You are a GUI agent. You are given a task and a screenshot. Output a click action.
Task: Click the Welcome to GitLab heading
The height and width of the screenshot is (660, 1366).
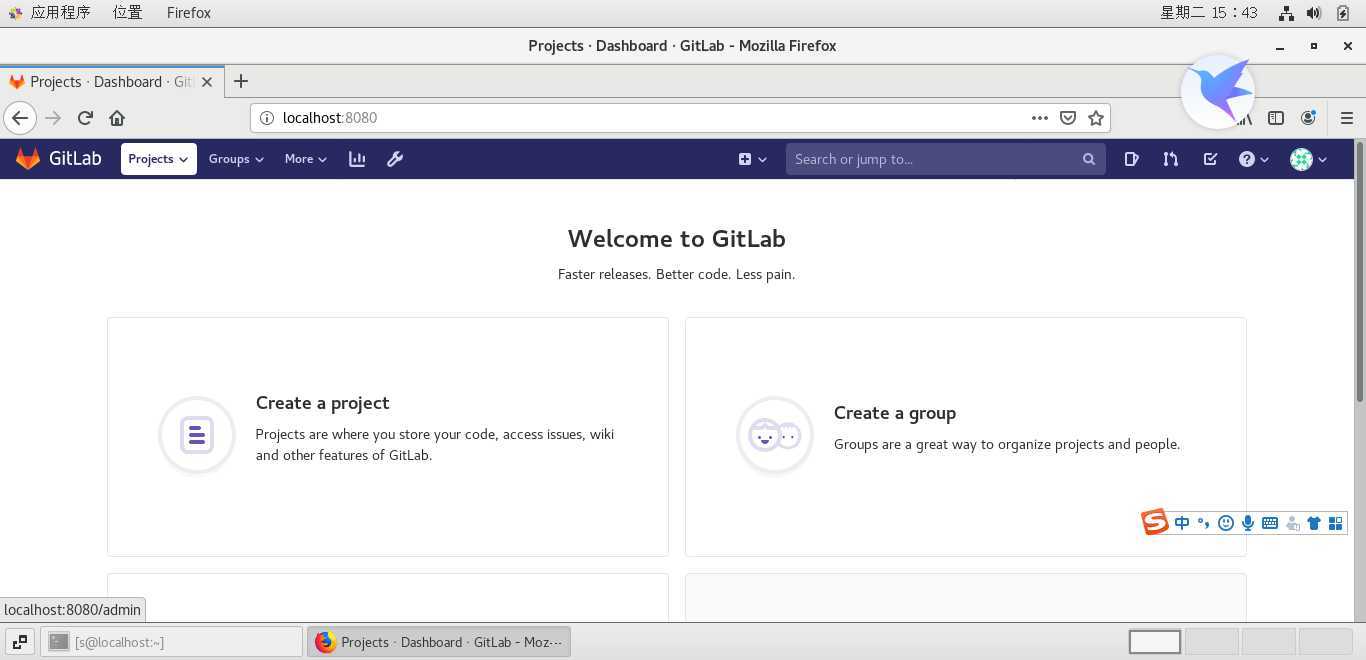(x=677, y=239)
